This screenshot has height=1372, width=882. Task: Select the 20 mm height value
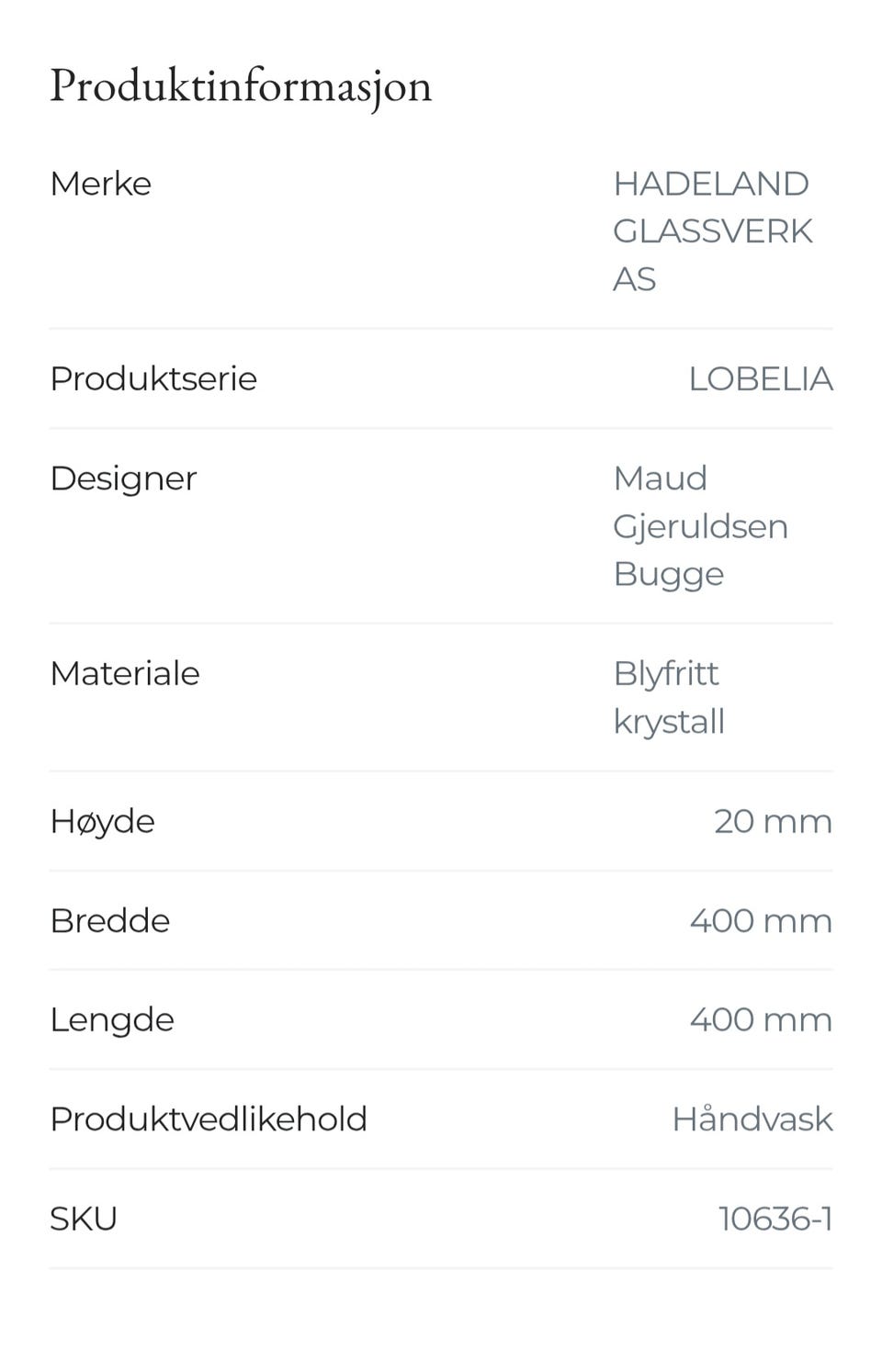(x=773, y=821)
